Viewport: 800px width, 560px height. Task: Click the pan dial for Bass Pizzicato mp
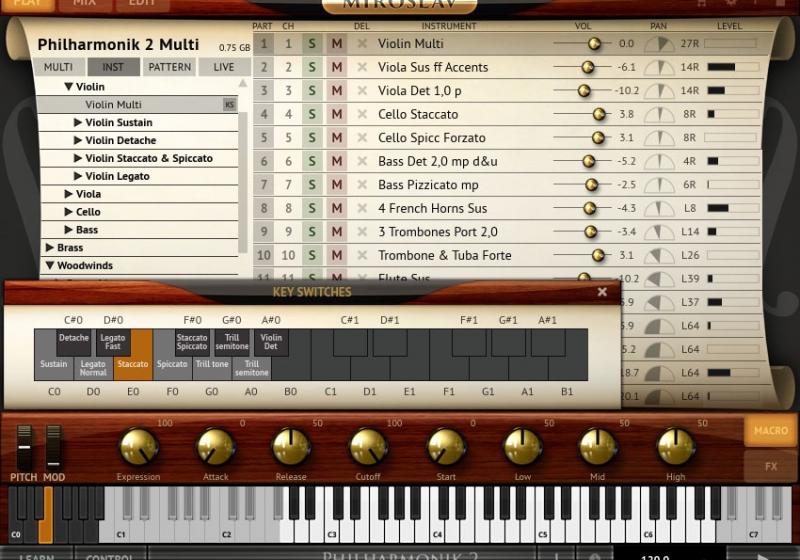pos(658,185)
